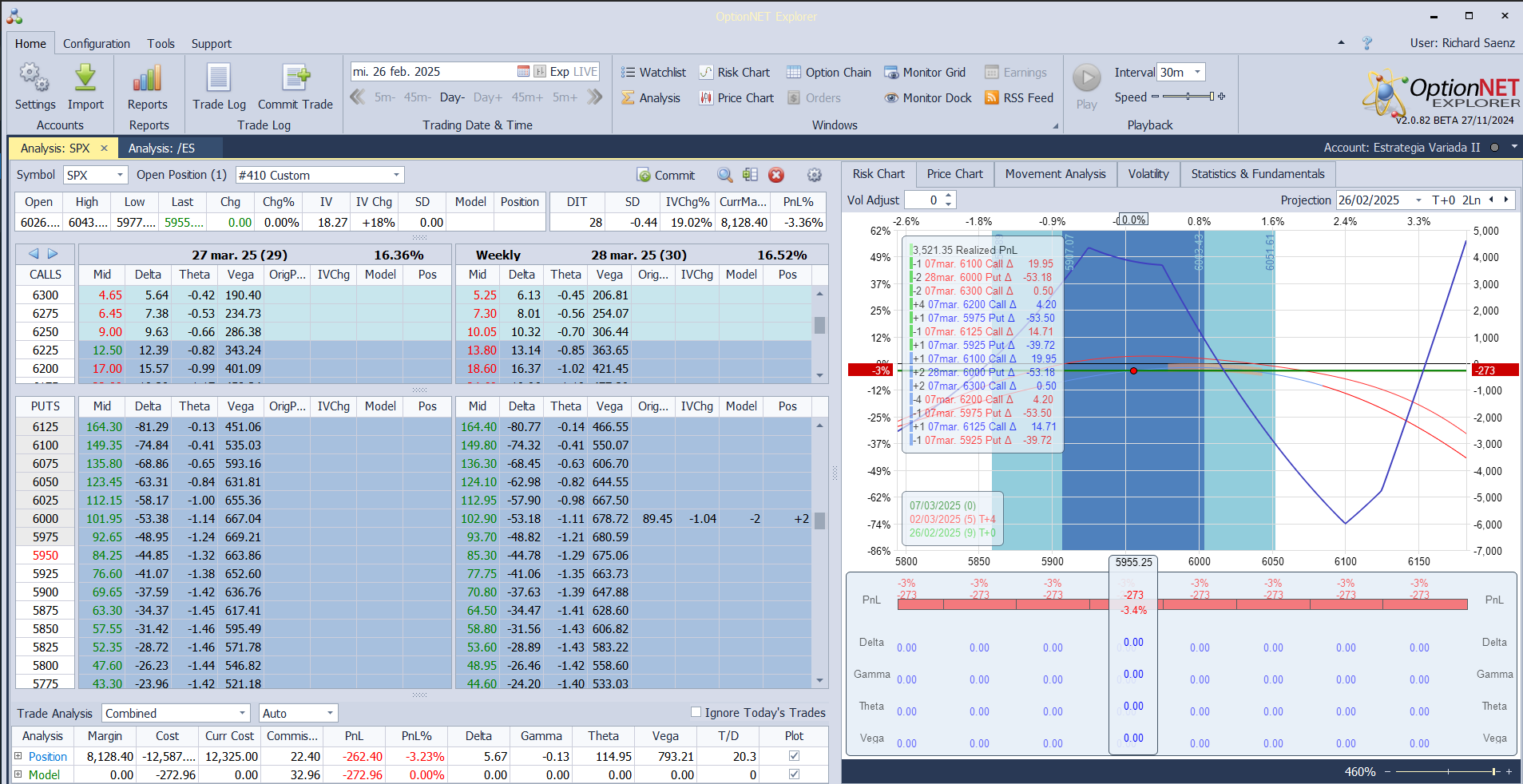Switch to the Volatility tab
Viewport: 1523px width, 784px height.
pyautogui.click(x=1148, y=174)
